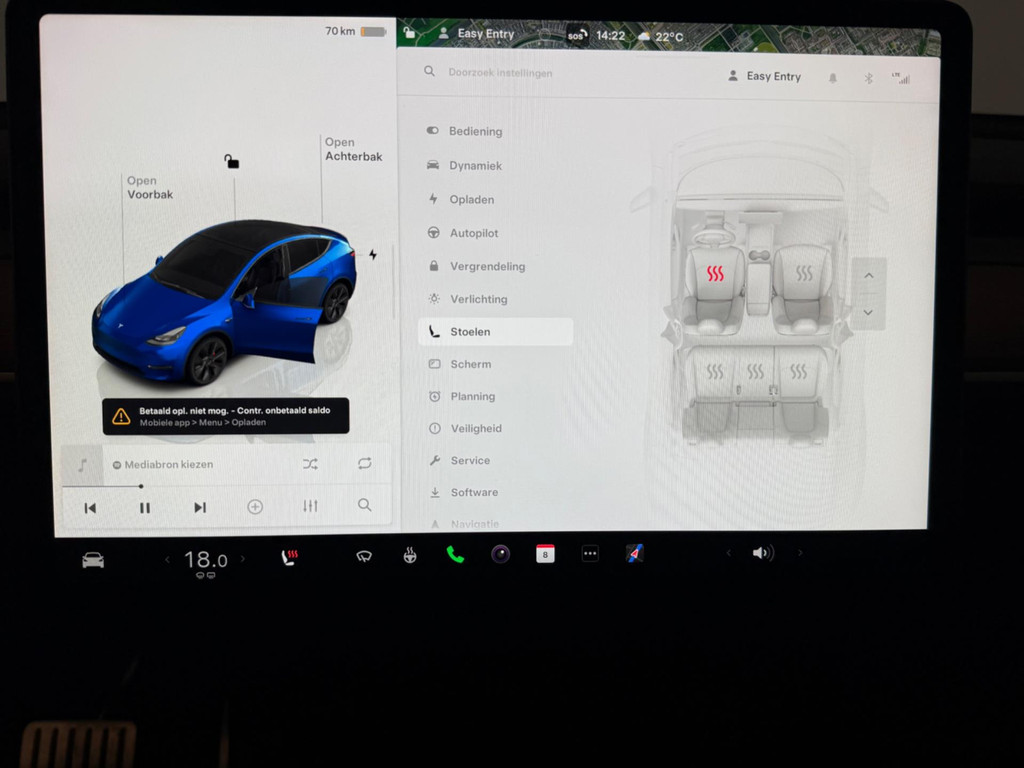Screen dimensions: 1024x768
Task: Tap the Bluetooth icon in settings header
Action: click(868, 78)
